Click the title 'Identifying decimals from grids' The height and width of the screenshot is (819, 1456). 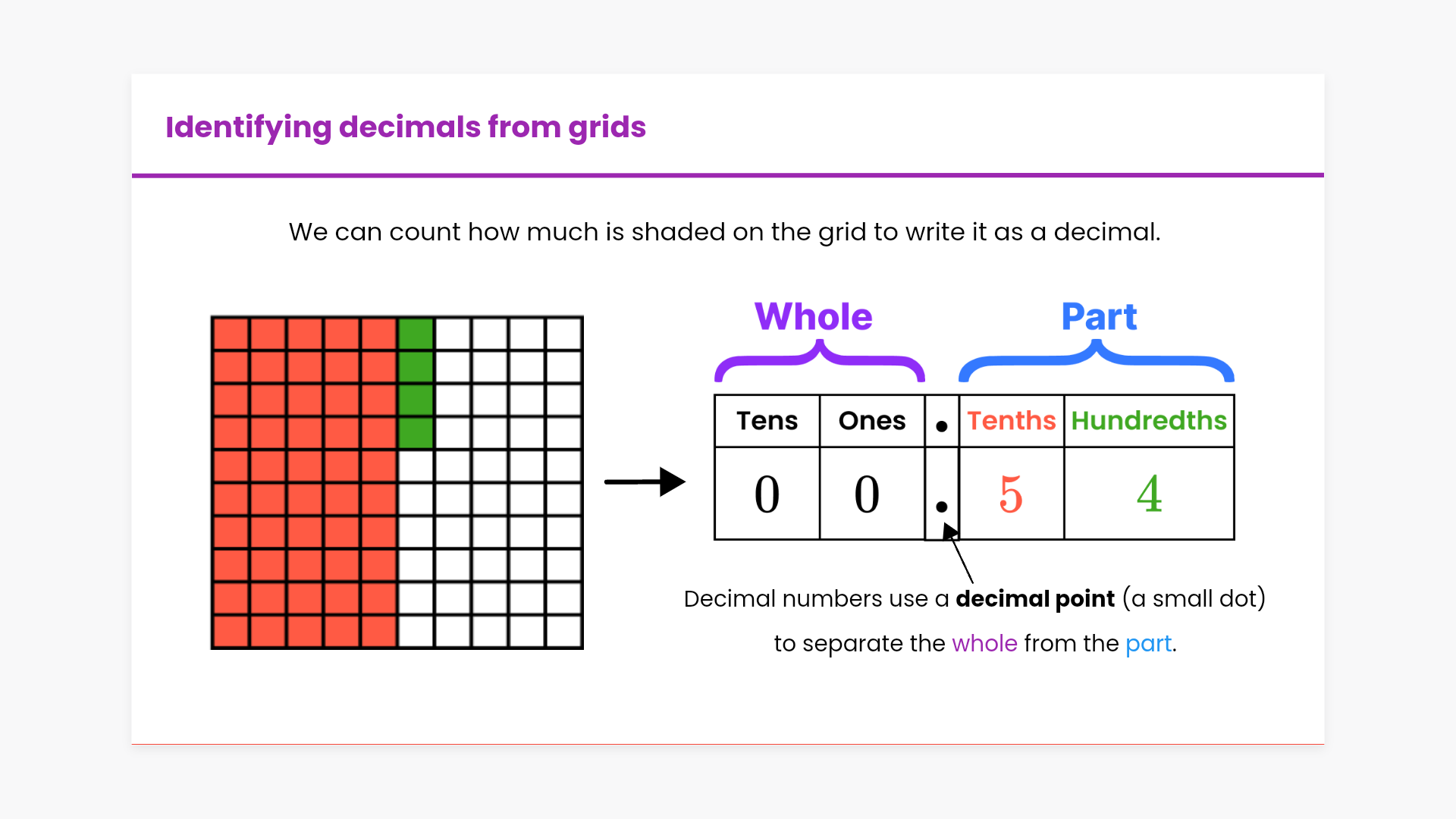click(x=405, y=127)
